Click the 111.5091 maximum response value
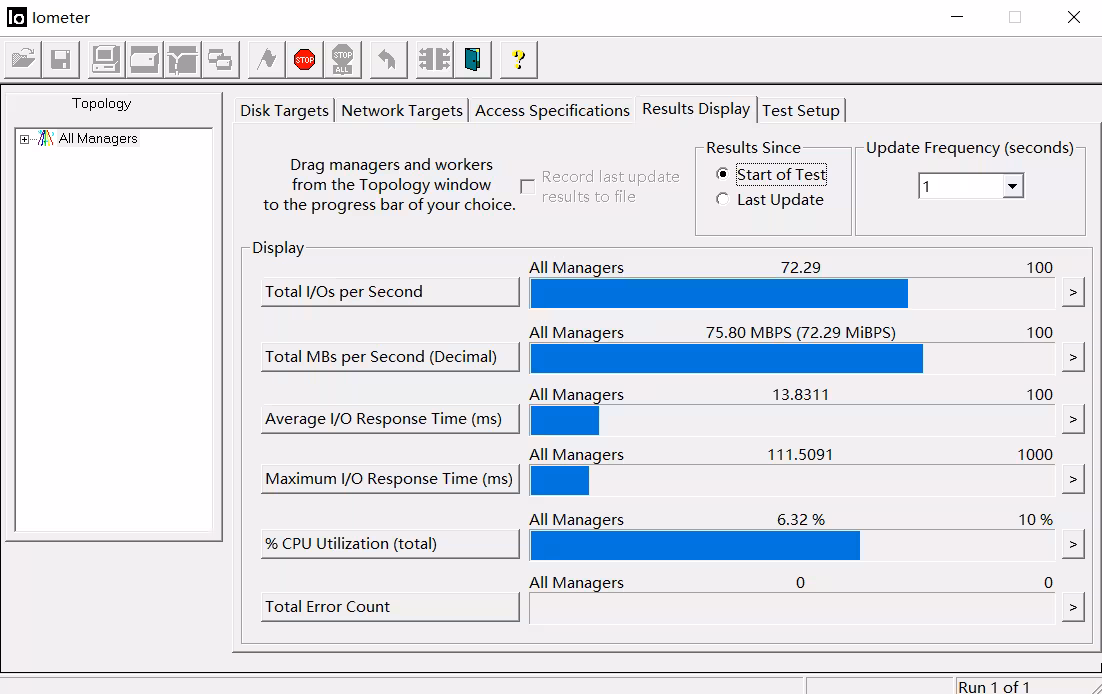This screenshot has width=1102, height=694. tap(800, 455)
